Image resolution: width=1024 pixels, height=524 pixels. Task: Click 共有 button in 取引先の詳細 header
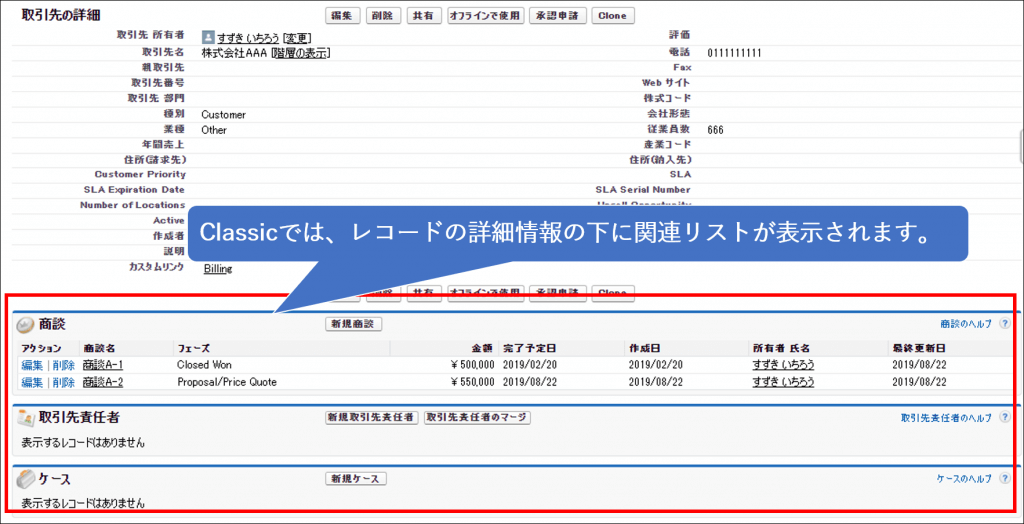click(424, 16)
